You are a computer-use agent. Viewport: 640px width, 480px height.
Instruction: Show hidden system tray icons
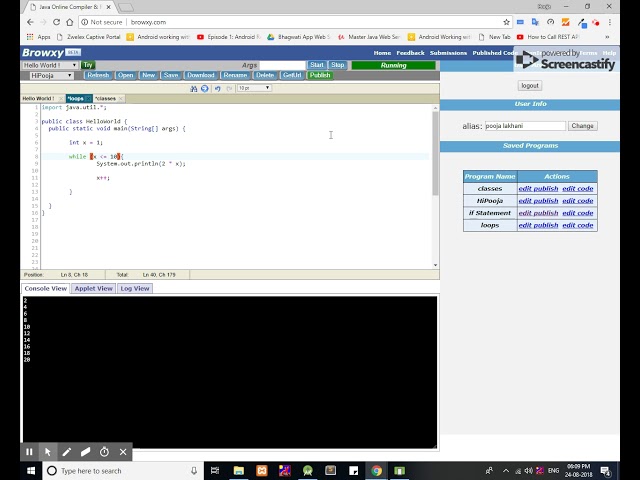[506, 471]
